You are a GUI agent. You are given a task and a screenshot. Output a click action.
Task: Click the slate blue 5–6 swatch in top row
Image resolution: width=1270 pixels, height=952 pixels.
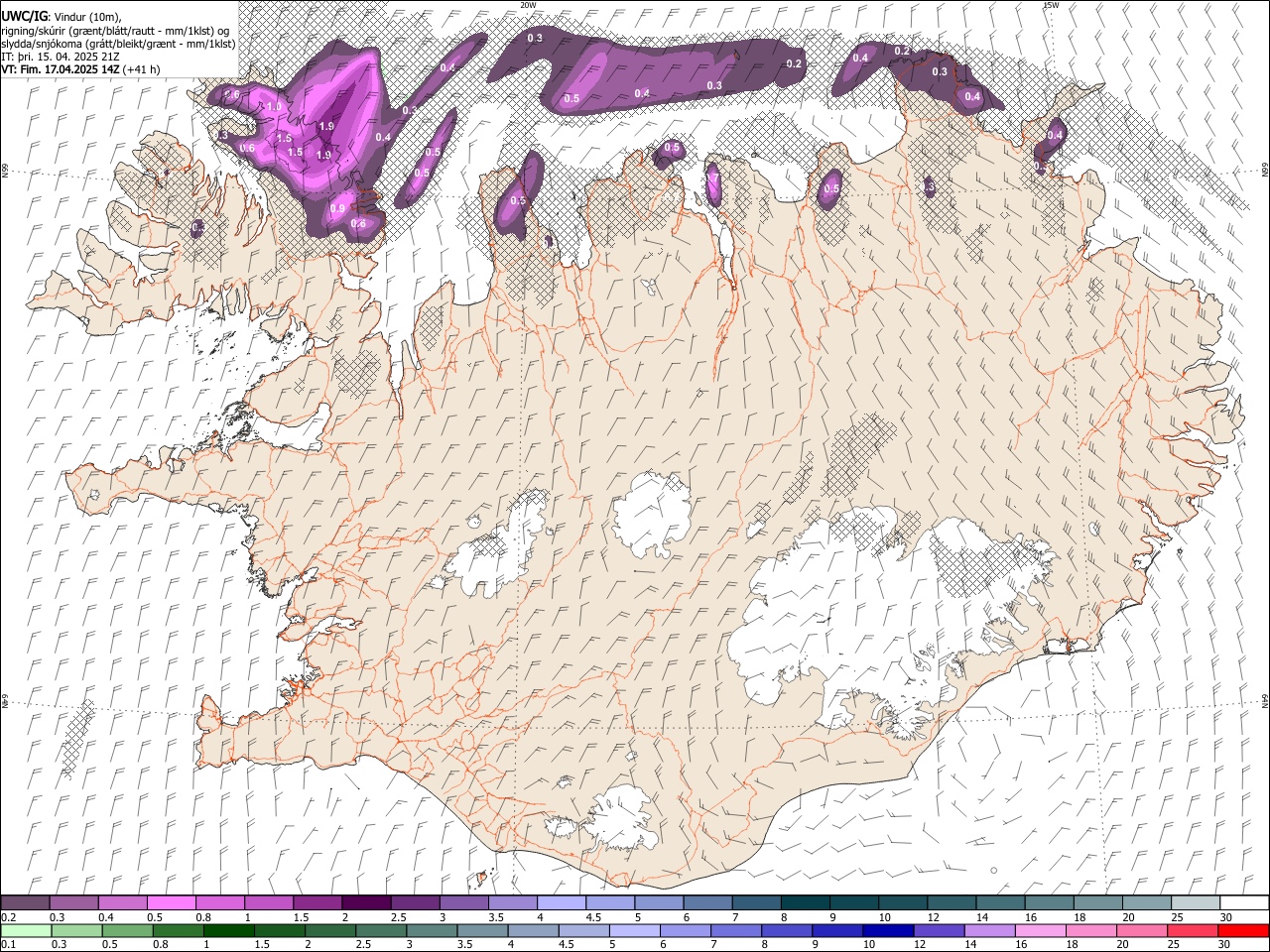657,903
